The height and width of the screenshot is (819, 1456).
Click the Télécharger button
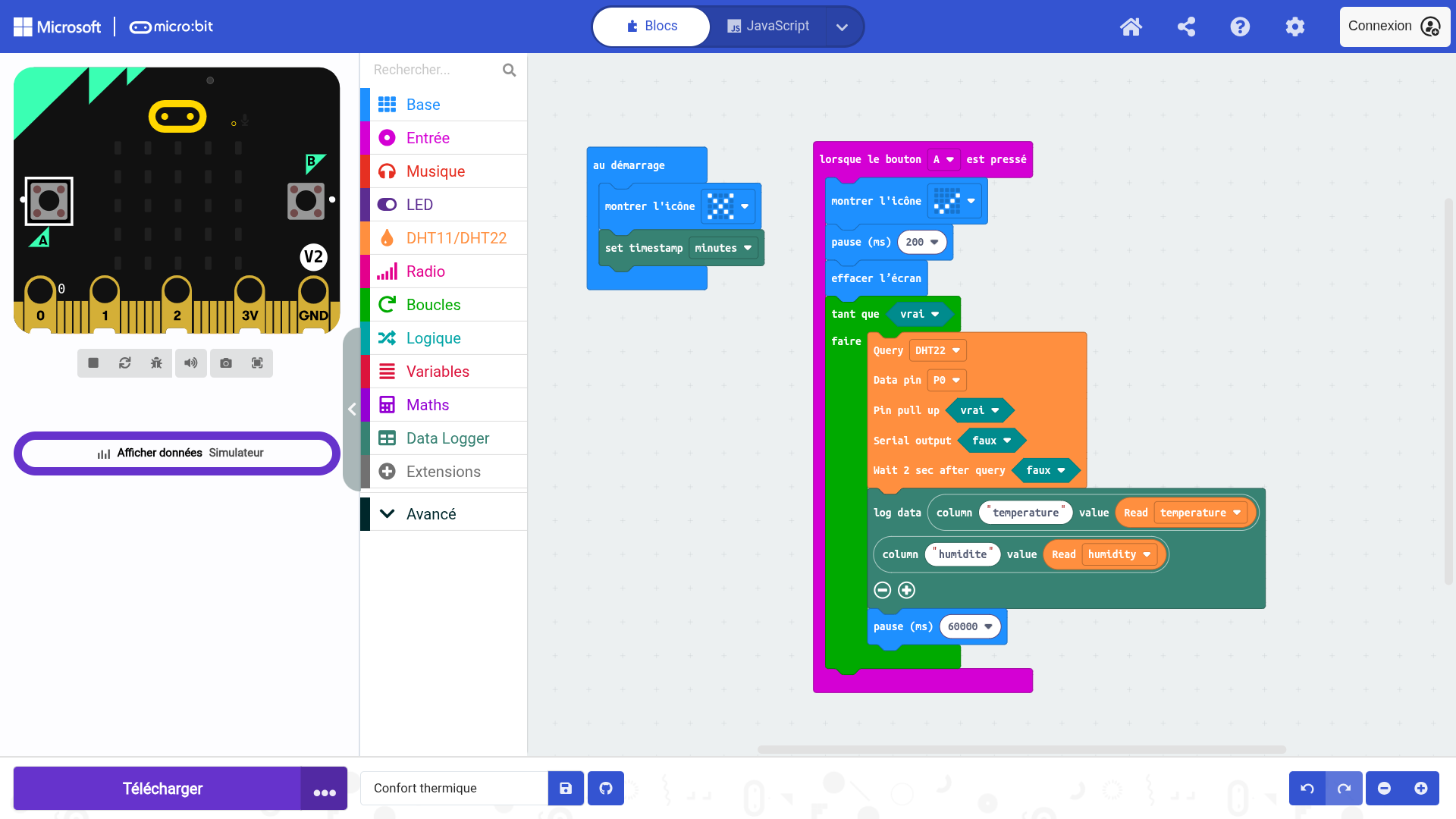tap(162, 789)
